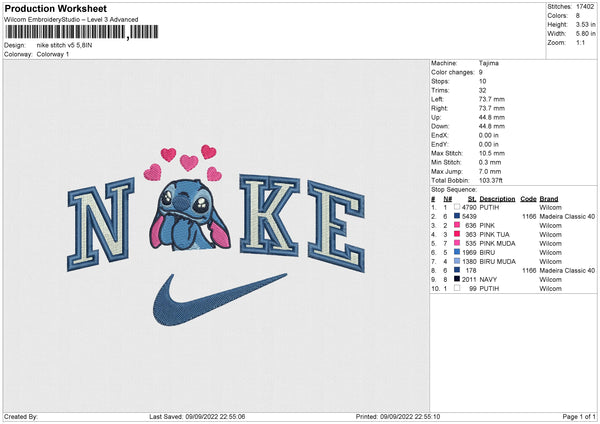
Task: Click the 'Stop Sequence:' heading
Action: [454, 190]
